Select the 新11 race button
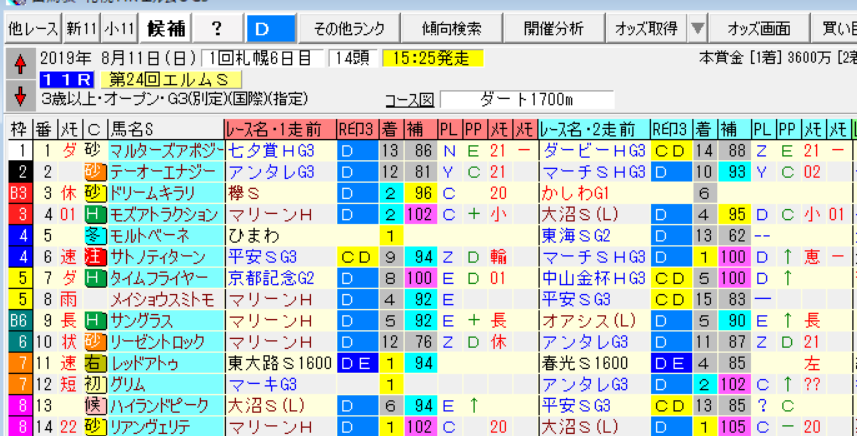Image resolution: width=857 pixels, height=436 pixels. click(81, 28)
